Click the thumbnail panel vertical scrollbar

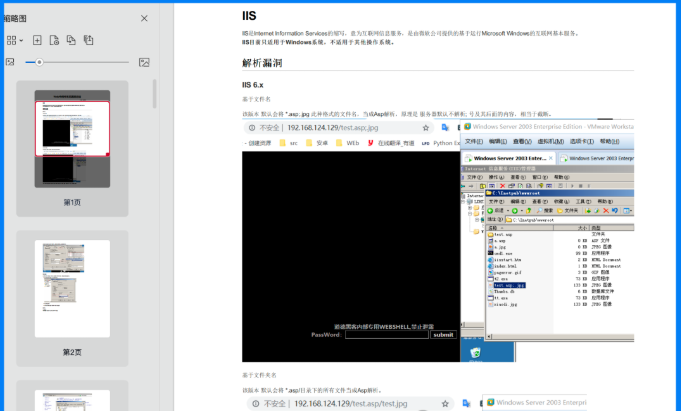[154, 93]
